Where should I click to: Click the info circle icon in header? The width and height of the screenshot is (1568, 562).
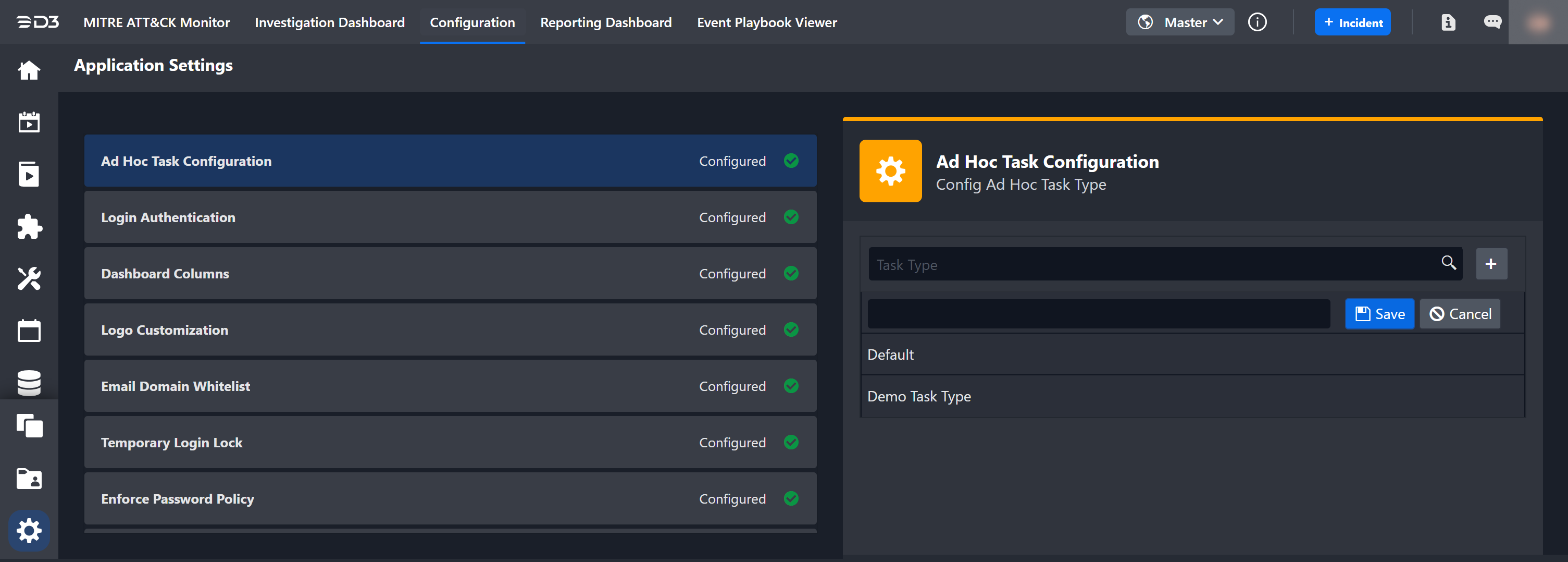[1257, 22]
